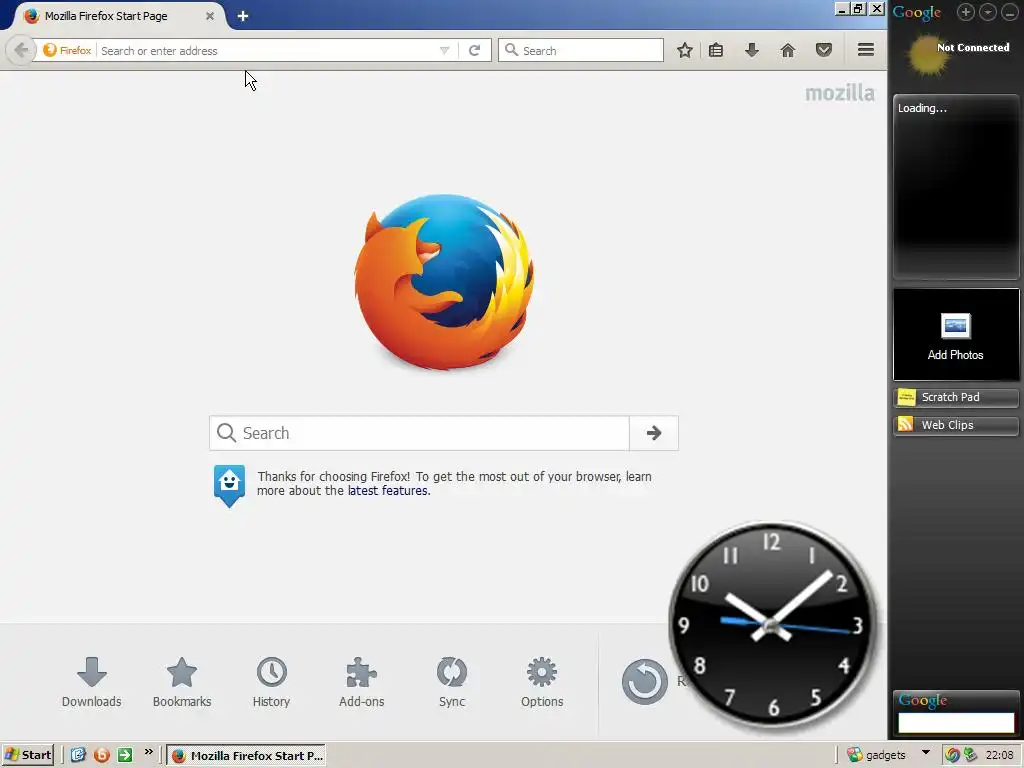Show bookmarks list icon

(716, 50)
